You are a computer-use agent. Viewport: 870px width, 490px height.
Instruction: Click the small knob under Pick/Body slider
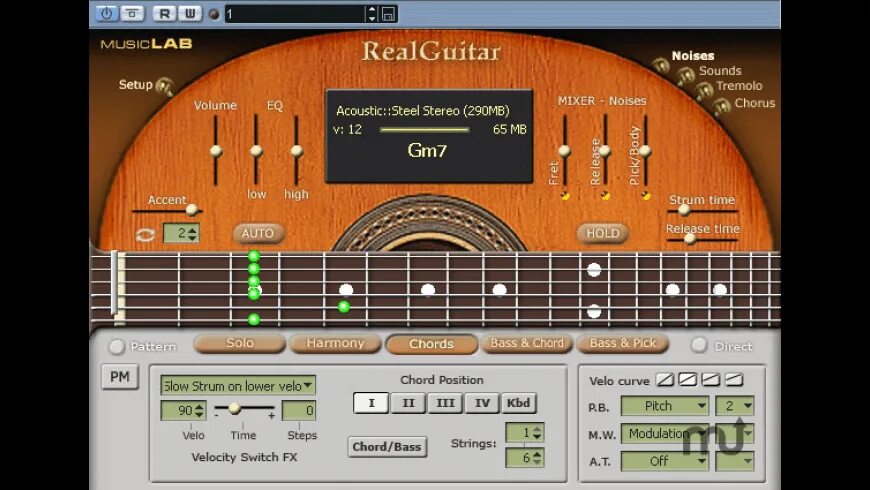(x=645, y=195)
